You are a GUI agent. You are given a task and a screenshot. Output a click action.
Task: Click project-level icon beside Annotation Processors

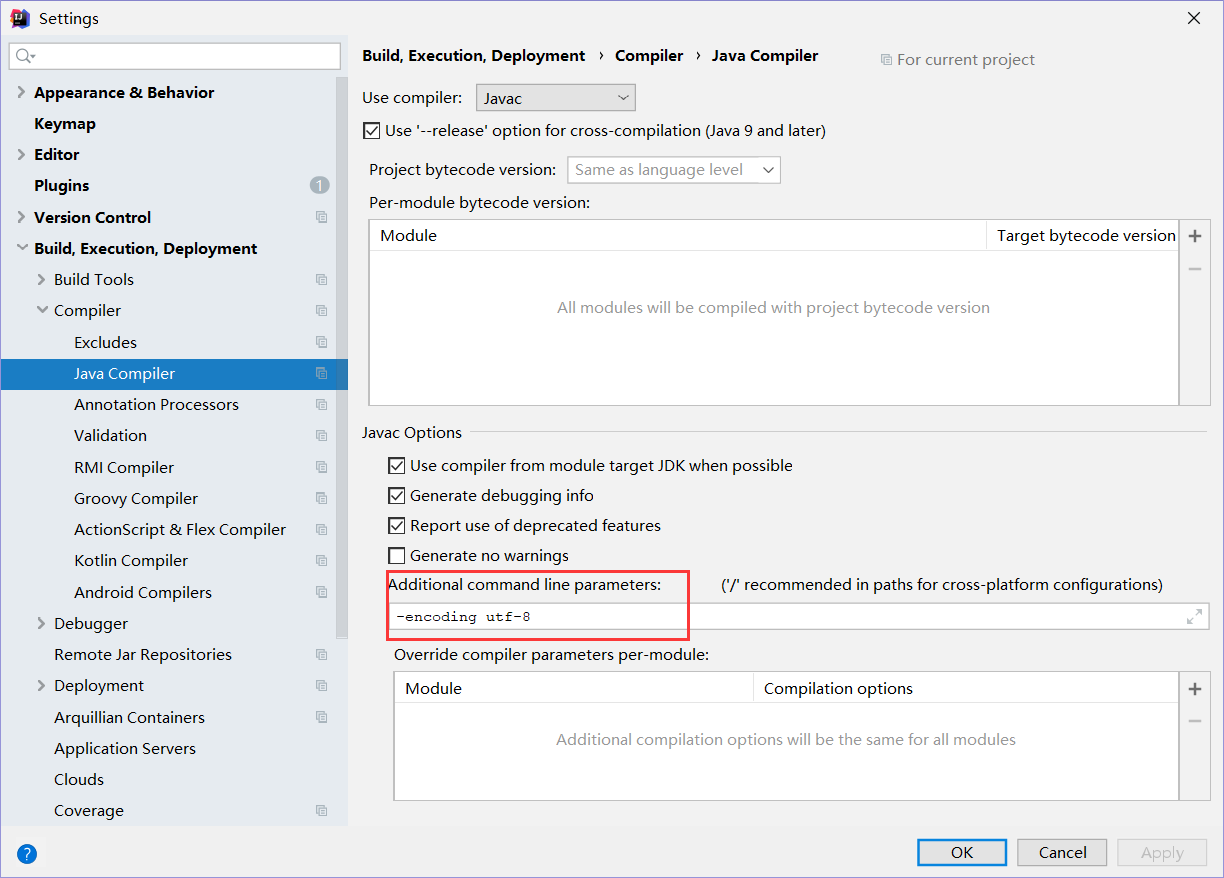click(x=321, y=405)
